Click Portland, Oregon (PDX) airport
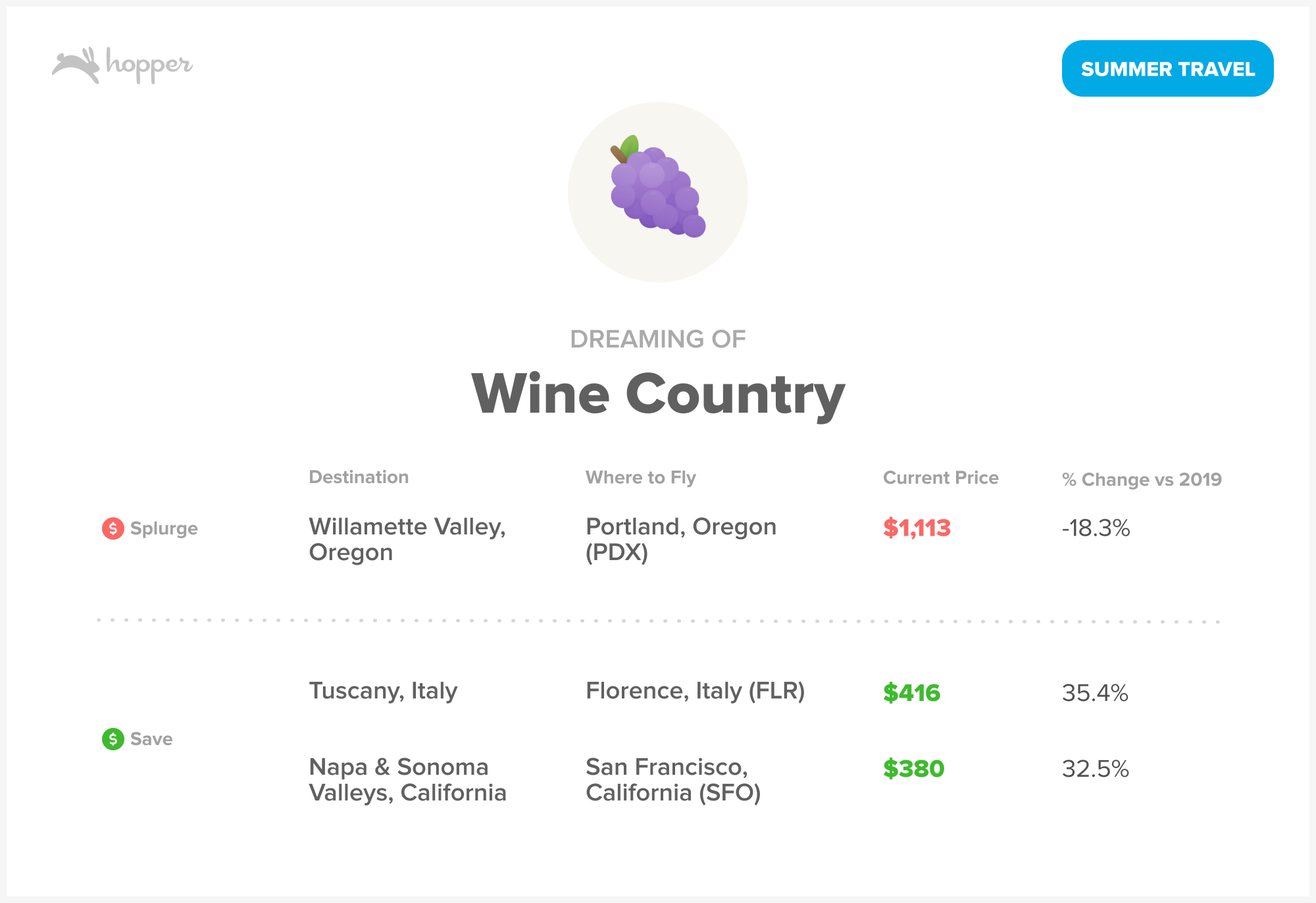The height and width of the screenshot is (903, 1316). point(680,539)
